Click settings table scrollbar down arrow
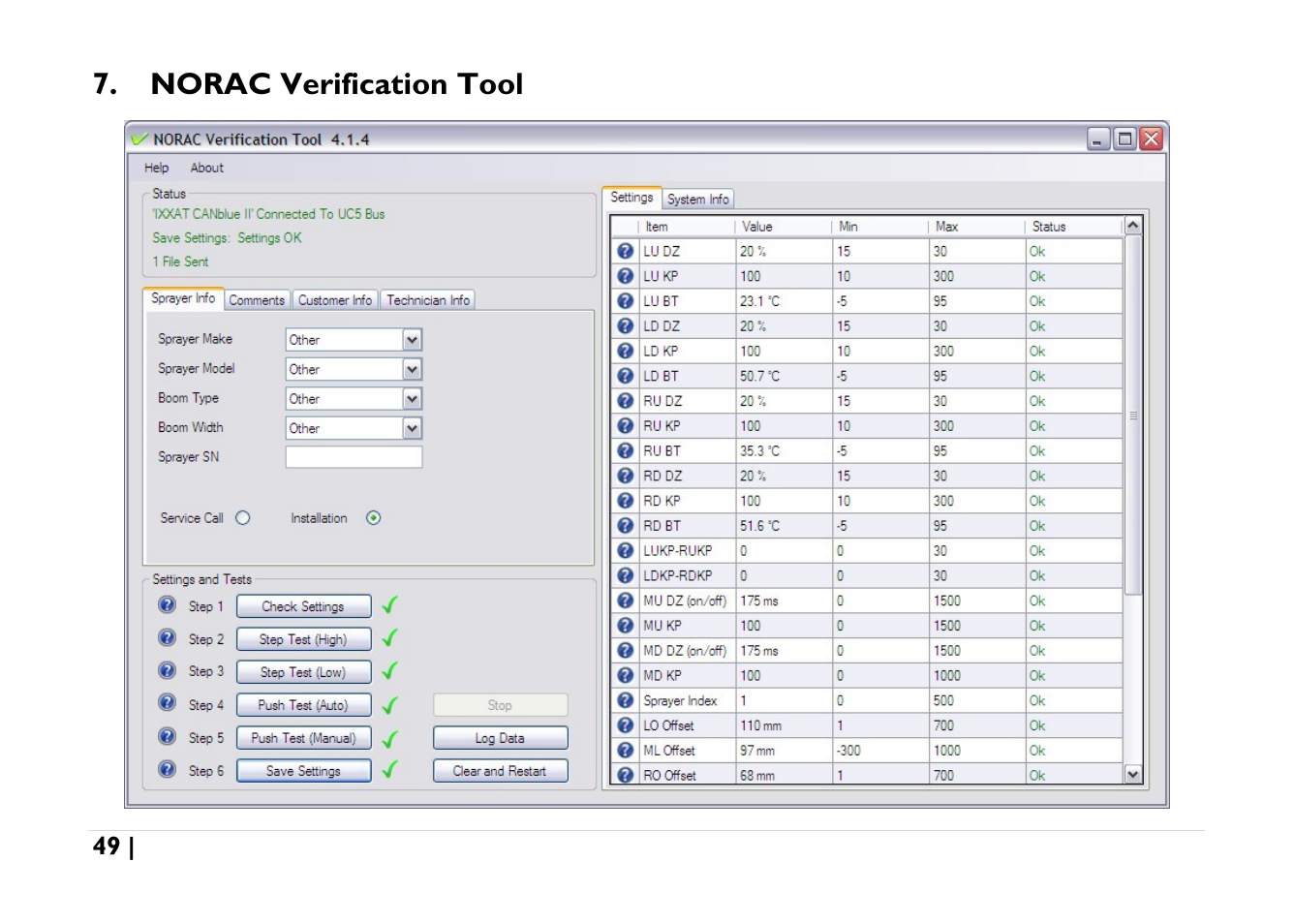The image size is (1294, 924). pyautogui.click(x=1133, y=774)
